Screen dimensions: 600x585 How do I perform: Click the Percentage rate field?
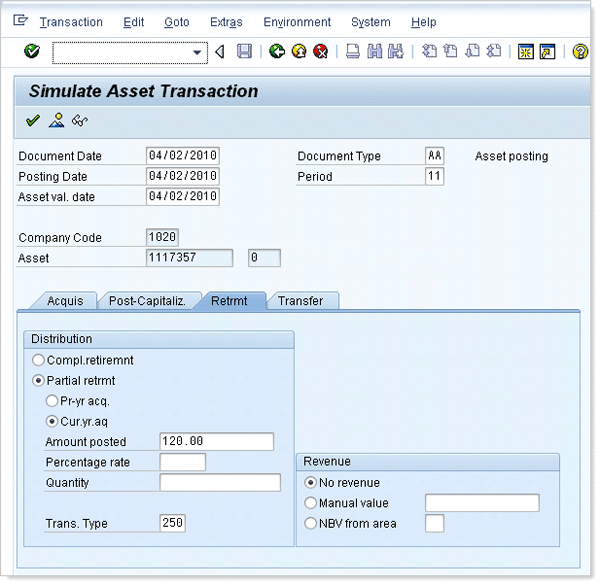182,462
